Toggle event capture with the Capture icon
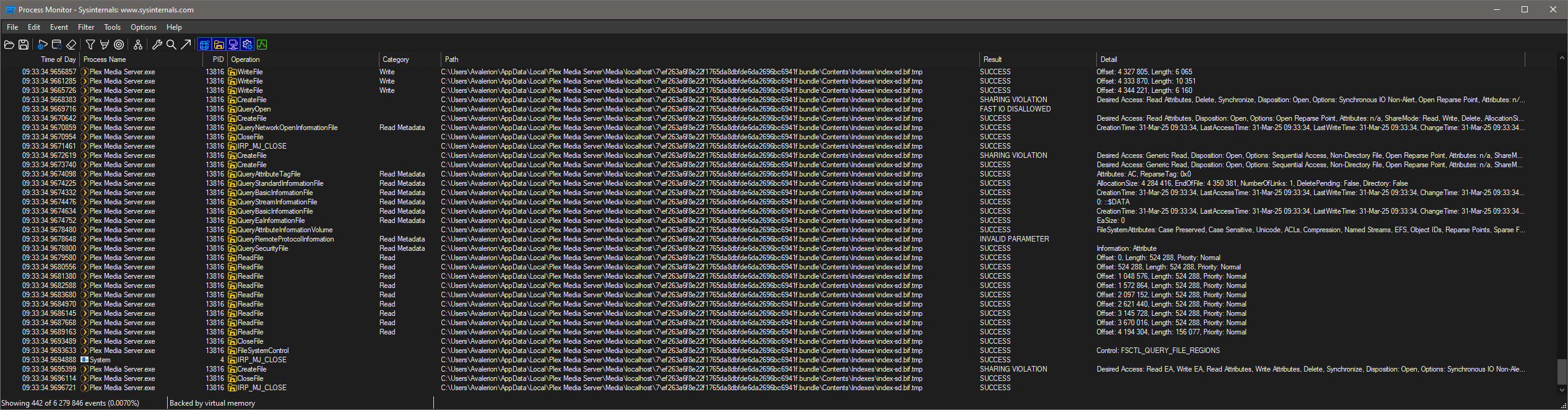This screenshot has height=410, width=1568. [x=42, y=45]
